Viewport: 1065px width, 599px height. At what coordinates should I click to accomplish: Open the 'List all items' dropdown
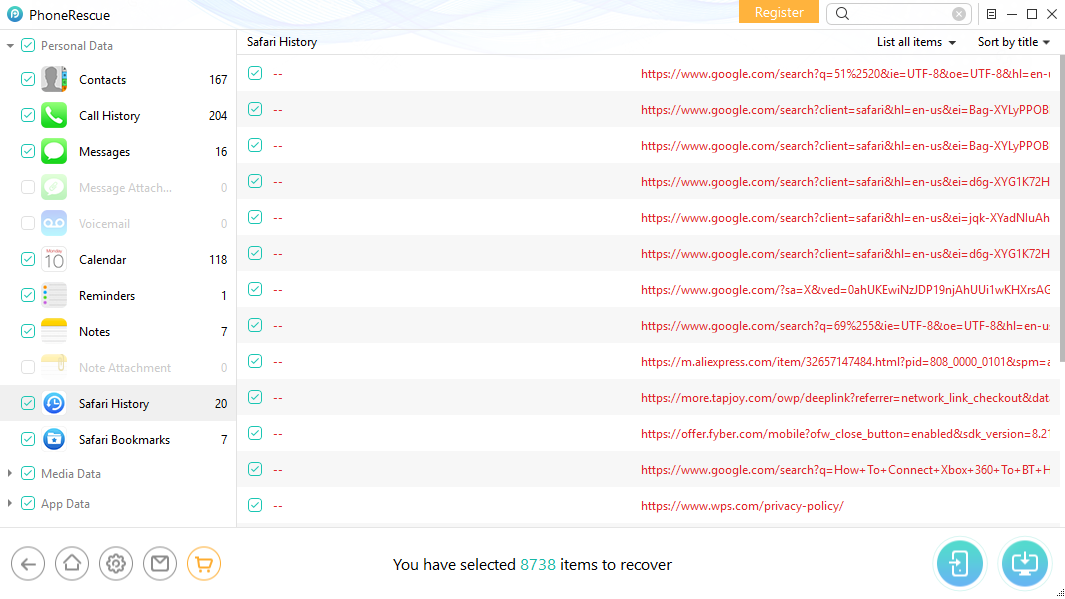click(x=916, y=42)
